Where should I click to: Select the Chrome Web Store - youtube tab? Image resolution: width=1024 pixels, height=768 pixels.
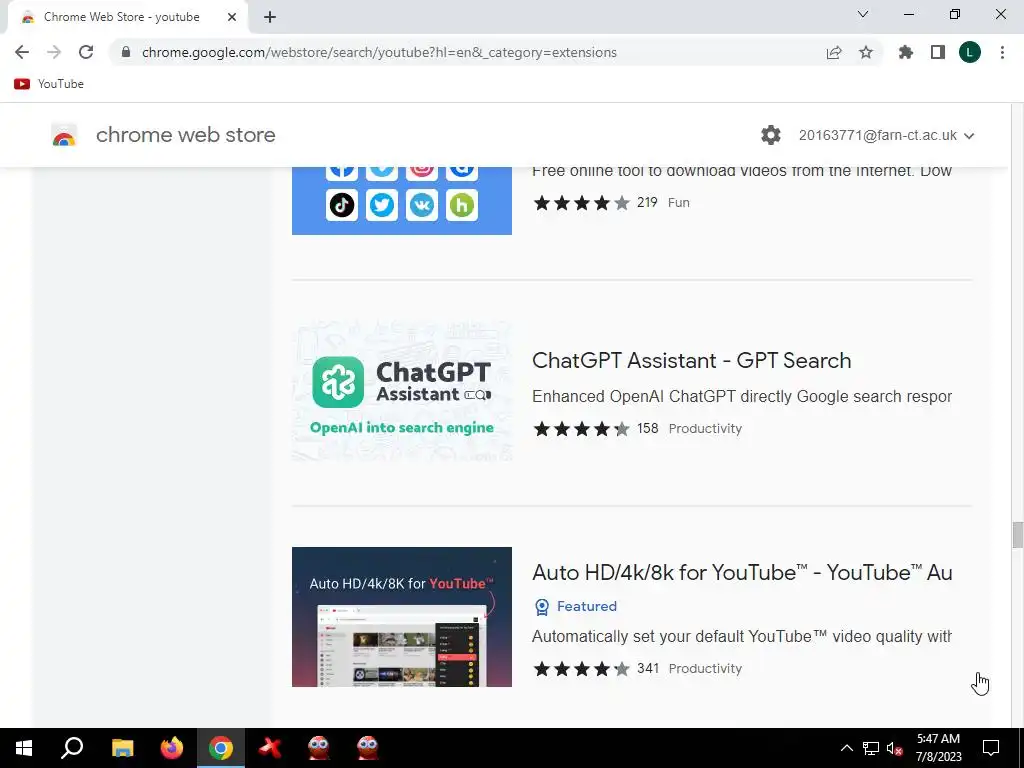click(121, 17)
